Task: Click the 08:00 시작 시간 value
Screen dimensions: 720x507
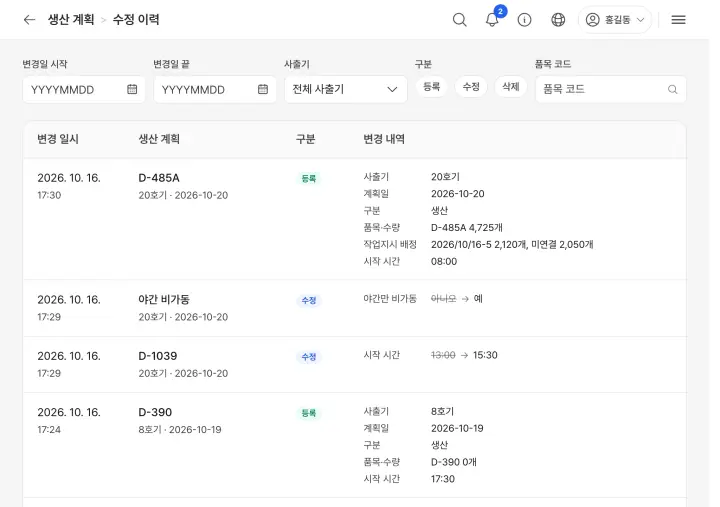Action: click(x=444, y=261)
